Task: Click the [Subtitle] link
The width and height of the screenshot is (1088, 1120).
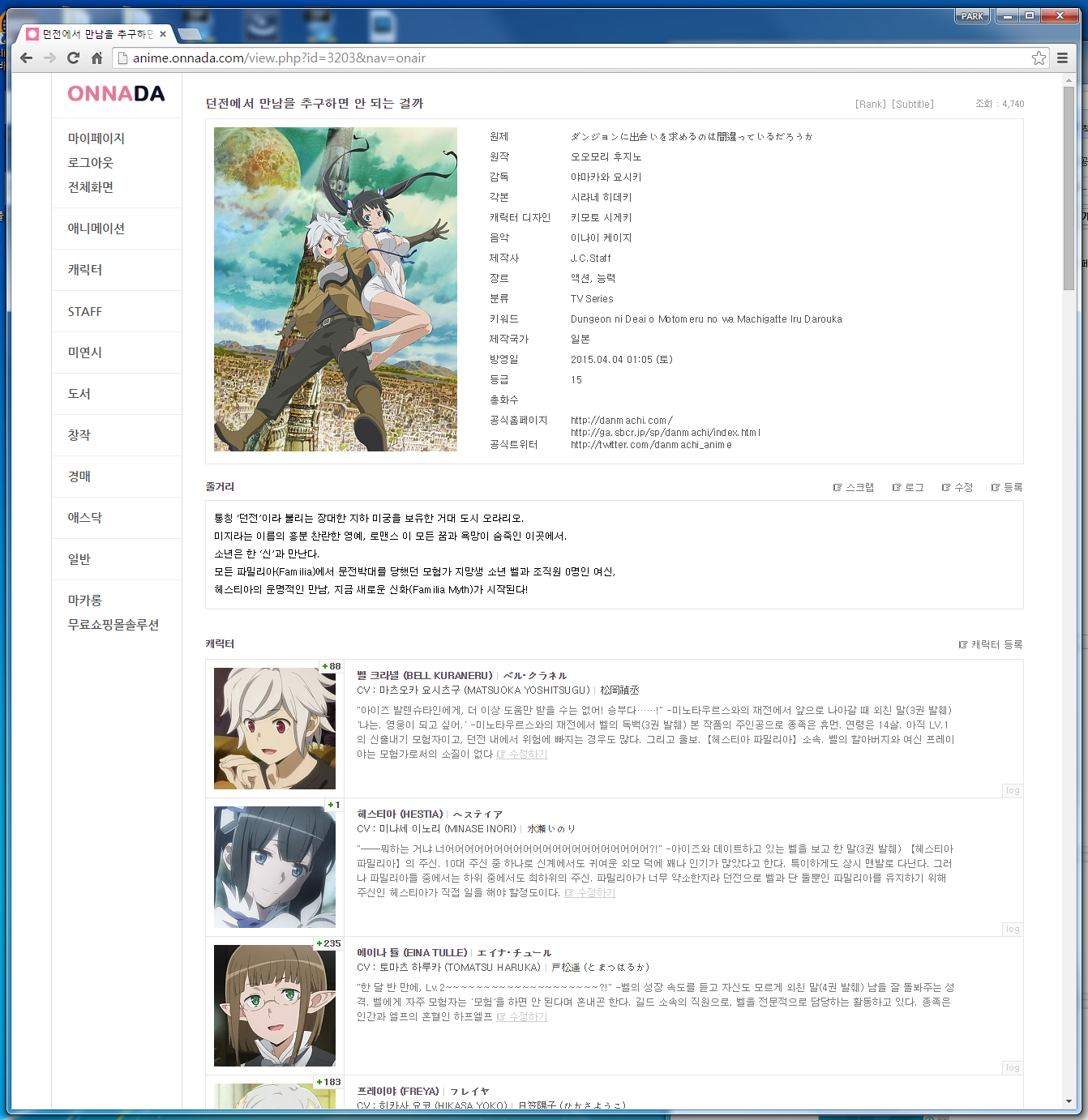Action: 913,105
